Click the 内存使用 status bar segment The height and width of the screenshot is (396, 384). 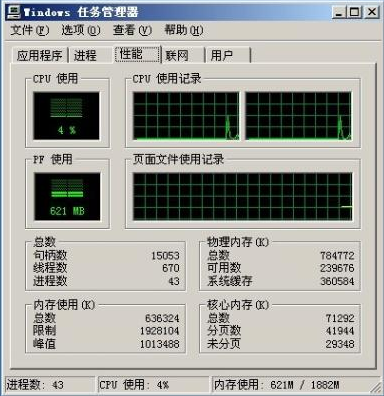(x=295, y=385)
